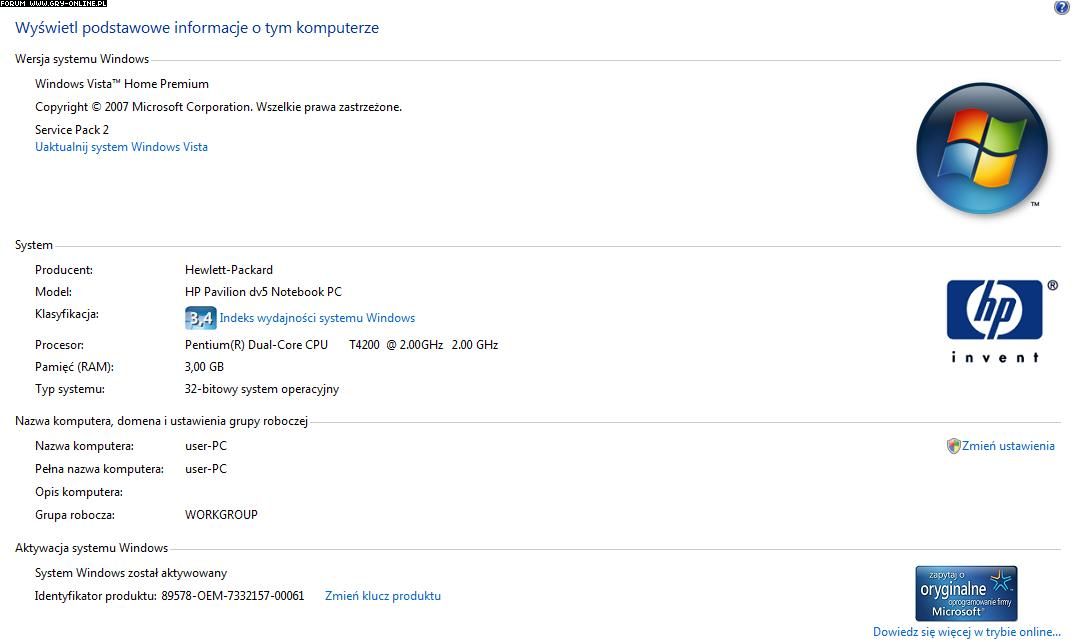The height and width of the screenshot is (642, 1083).
Task: Click the Zmień klucz produktu link
Action: coord(383,596)
